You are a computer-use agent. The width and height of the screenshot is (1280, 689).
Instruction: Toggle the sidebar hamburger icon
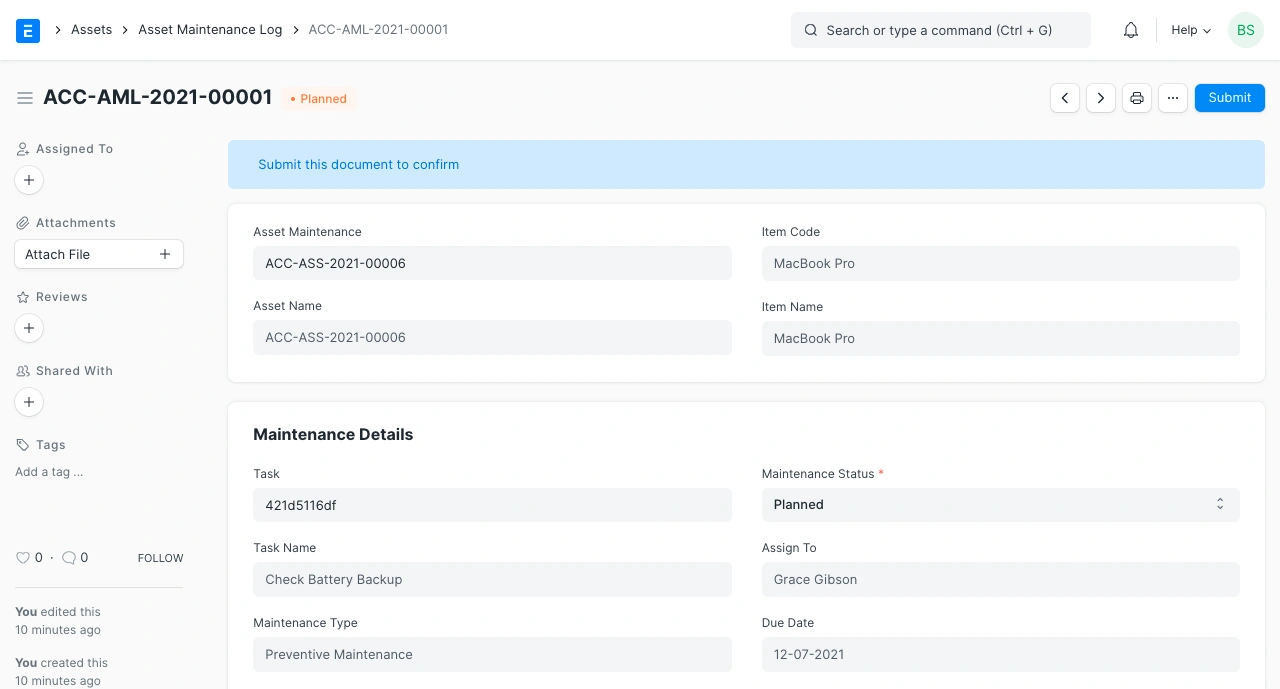click(x=25, y=98)
